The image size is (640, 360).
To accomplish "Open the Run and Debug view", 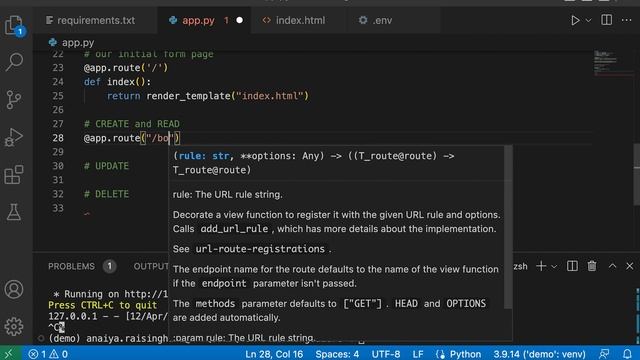I will pyautogui.click(x=14, y=137).
